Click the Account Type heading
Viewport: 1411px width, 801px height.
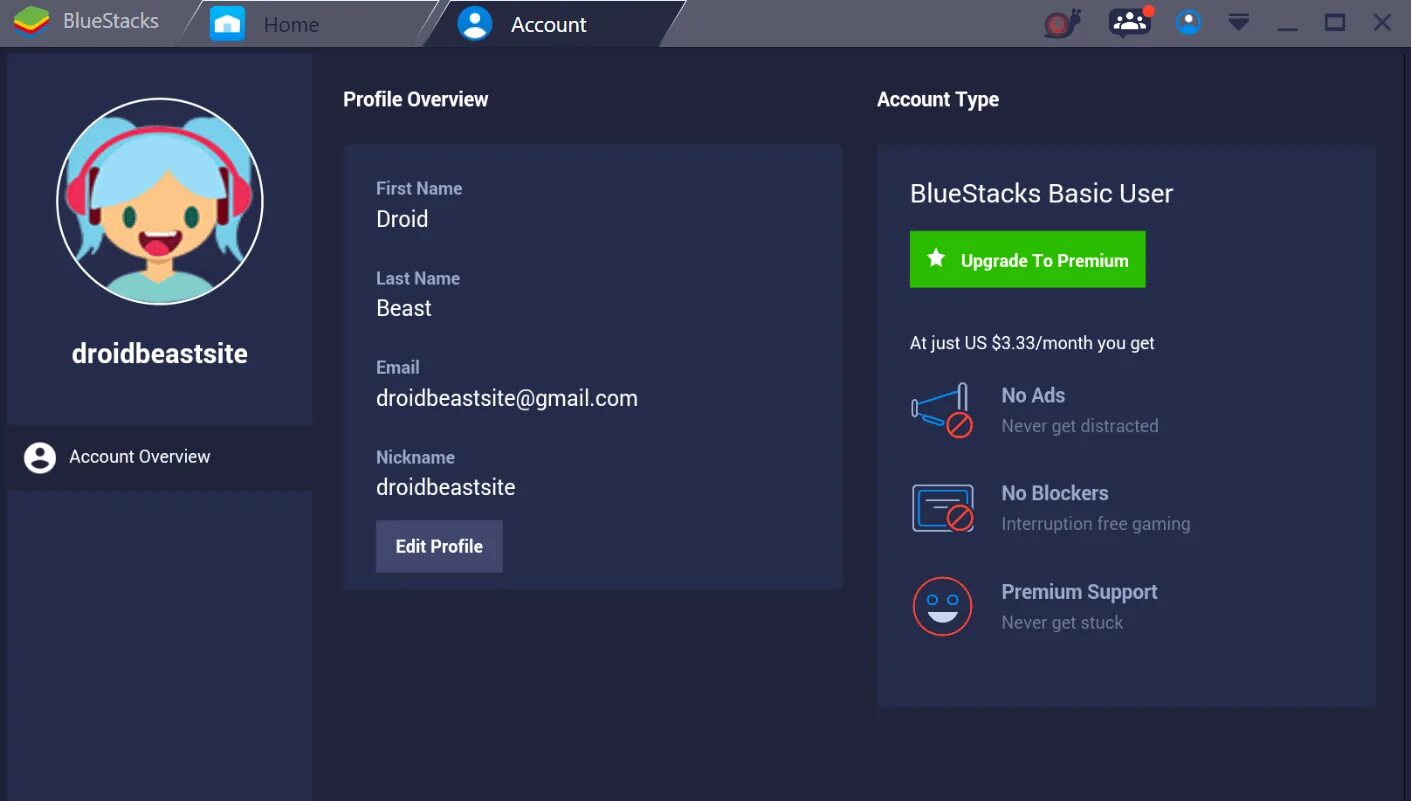[x=938, y=99]
